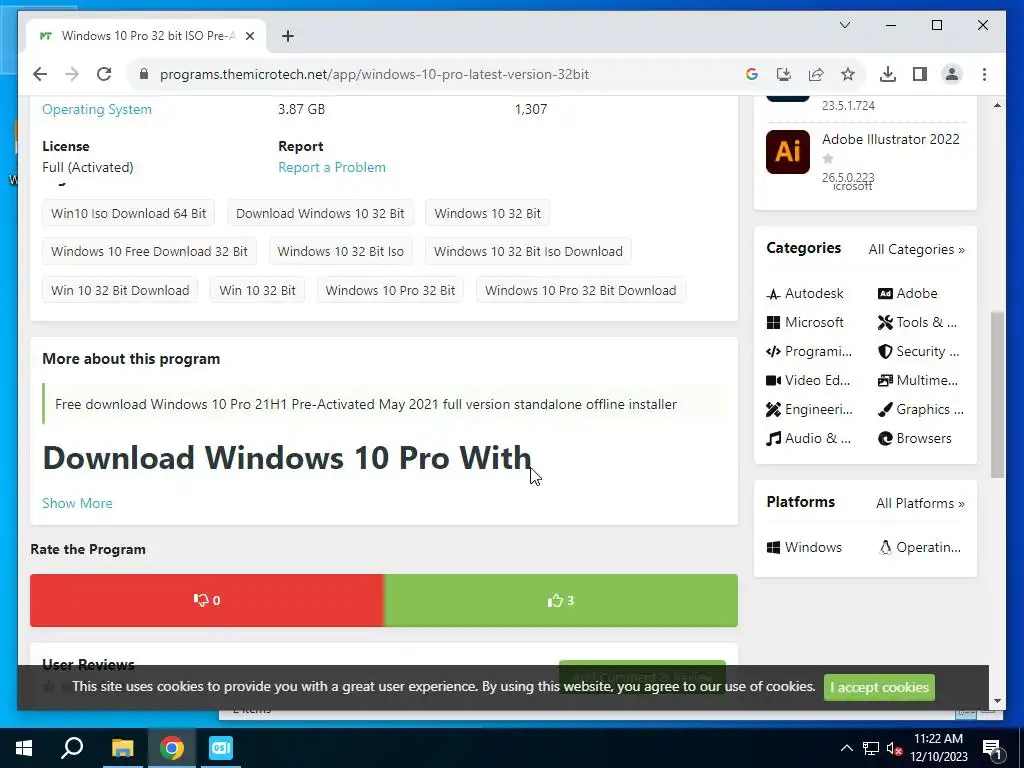Open the Adobe Illustrator 2022 title link

click(x=891, y=139)
